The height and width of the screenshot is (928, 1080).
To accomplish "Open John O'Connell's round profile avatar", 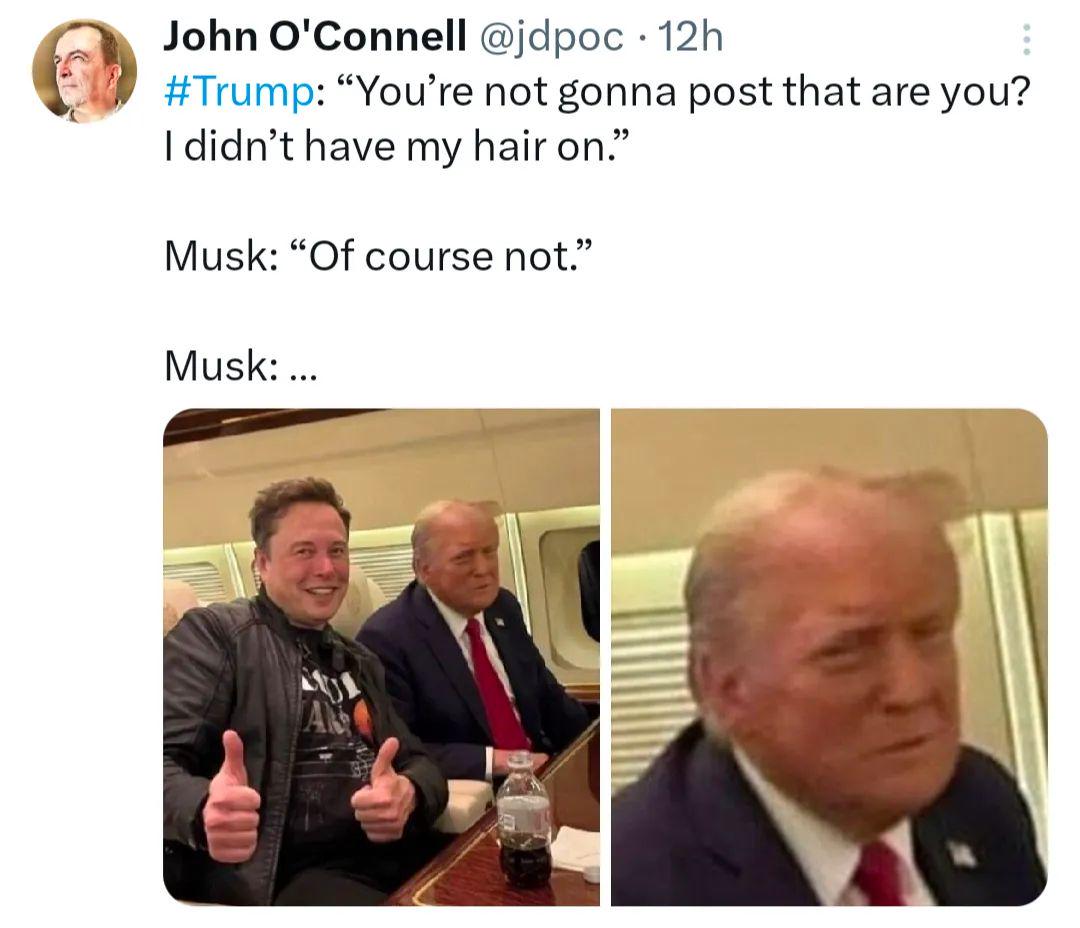I will [x=84, y=70].
